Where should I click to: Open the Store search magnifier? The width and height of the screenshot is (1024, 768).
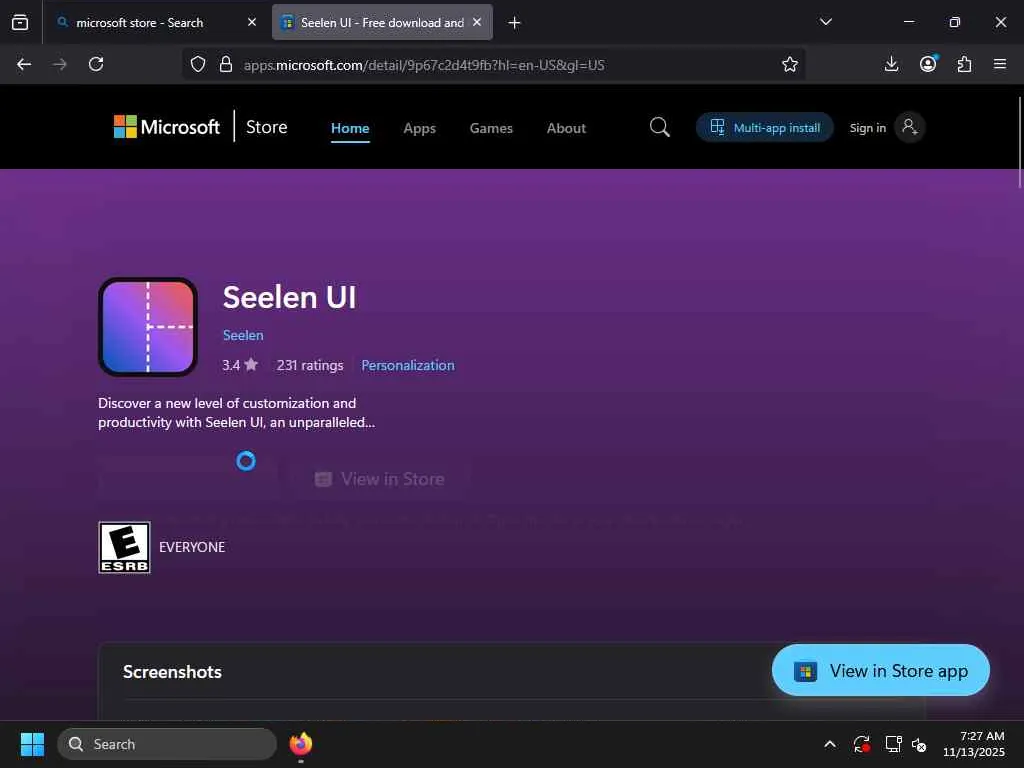660,127
